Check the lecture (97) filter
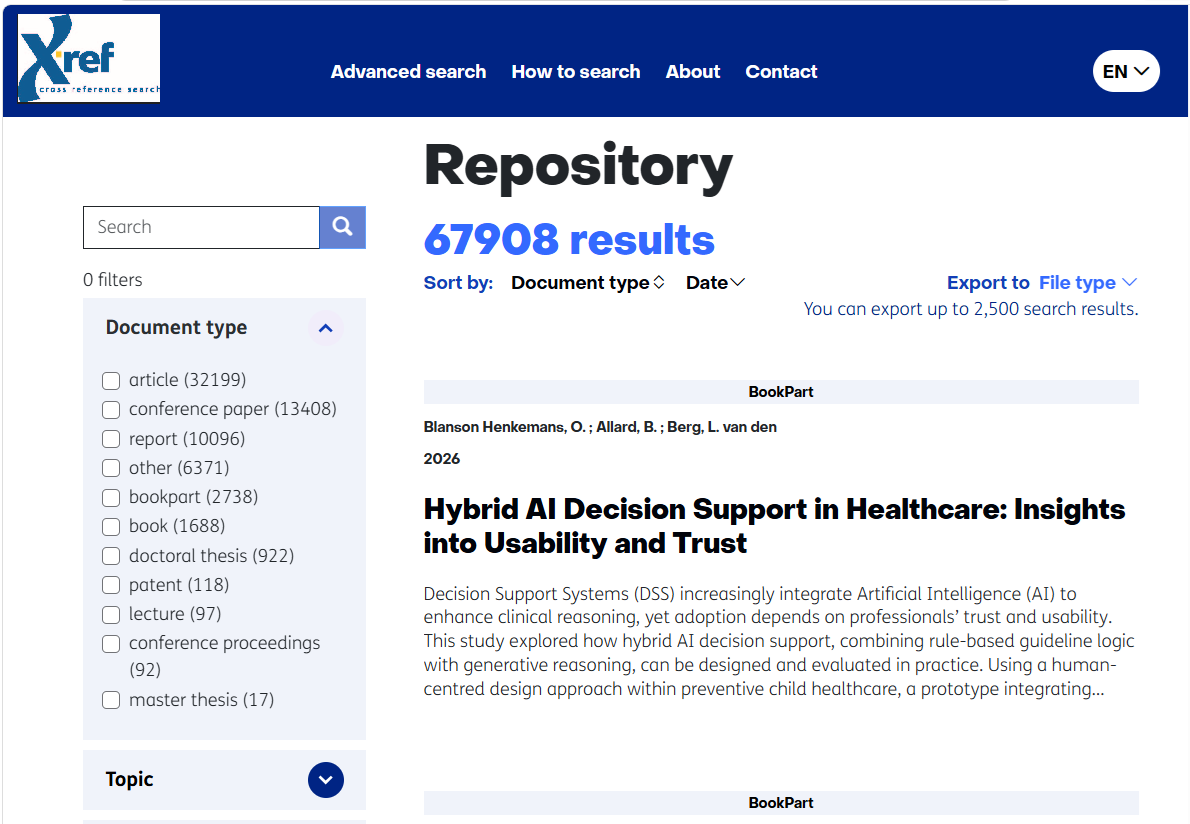 coord(111,615)
